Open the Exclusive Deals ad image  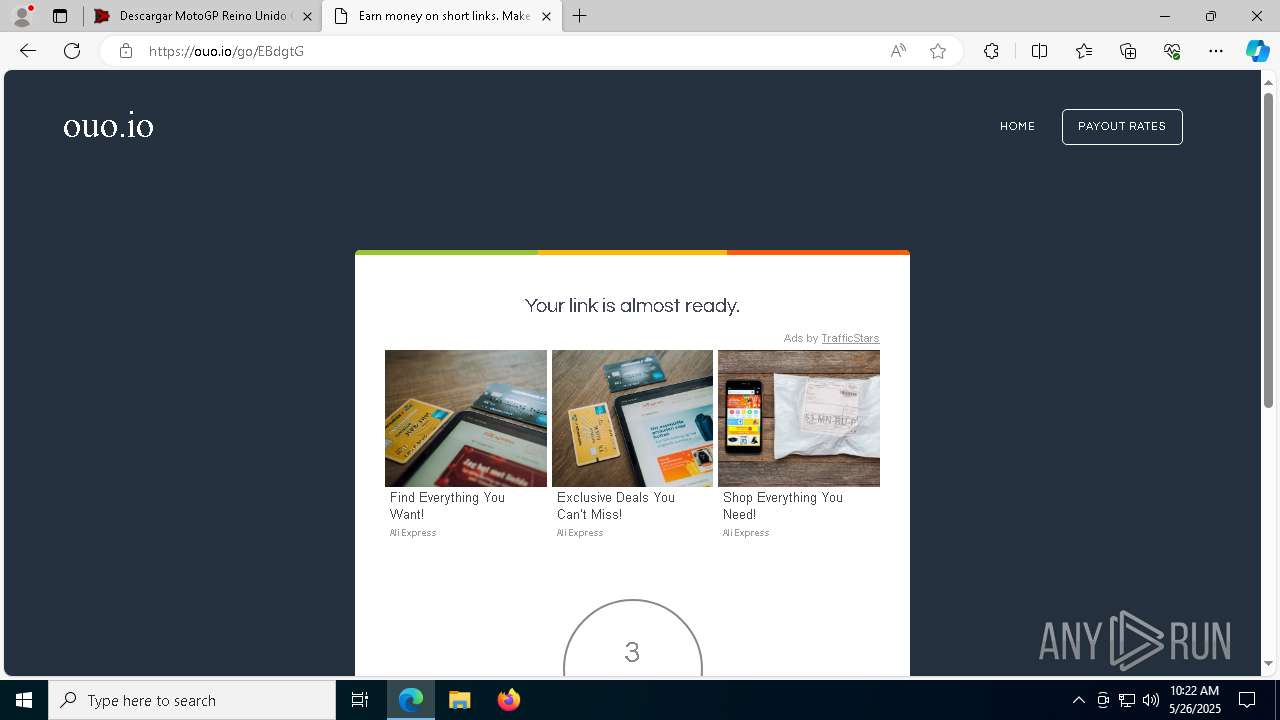point(632,418)
